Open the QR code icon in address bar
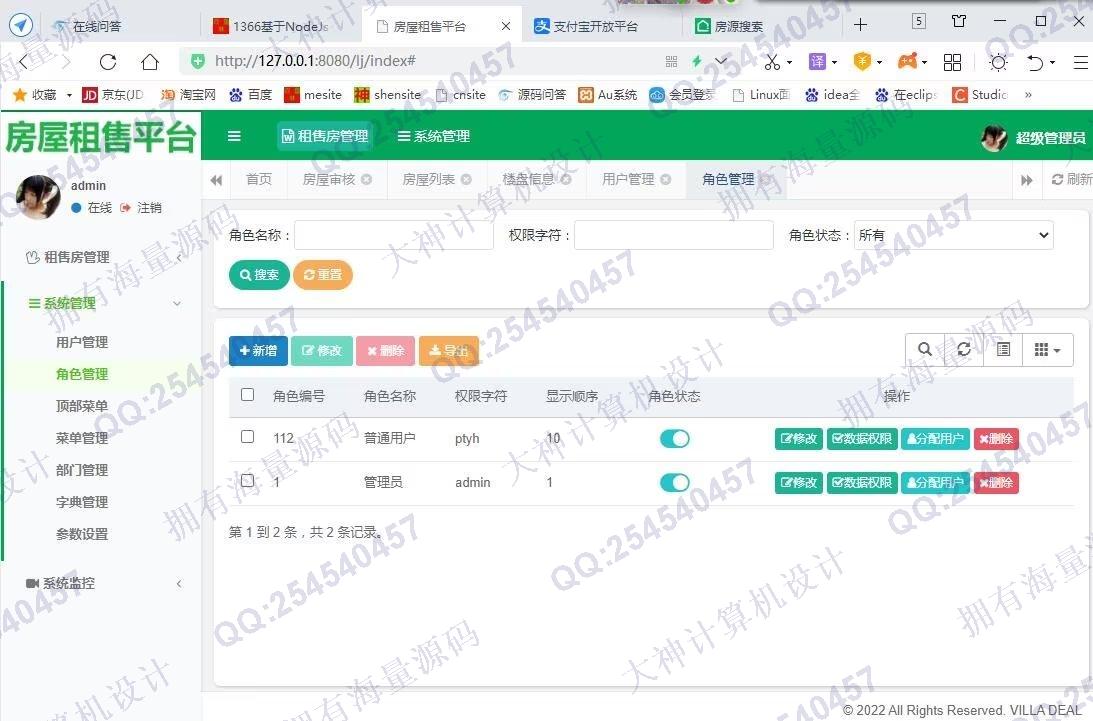 671,61
